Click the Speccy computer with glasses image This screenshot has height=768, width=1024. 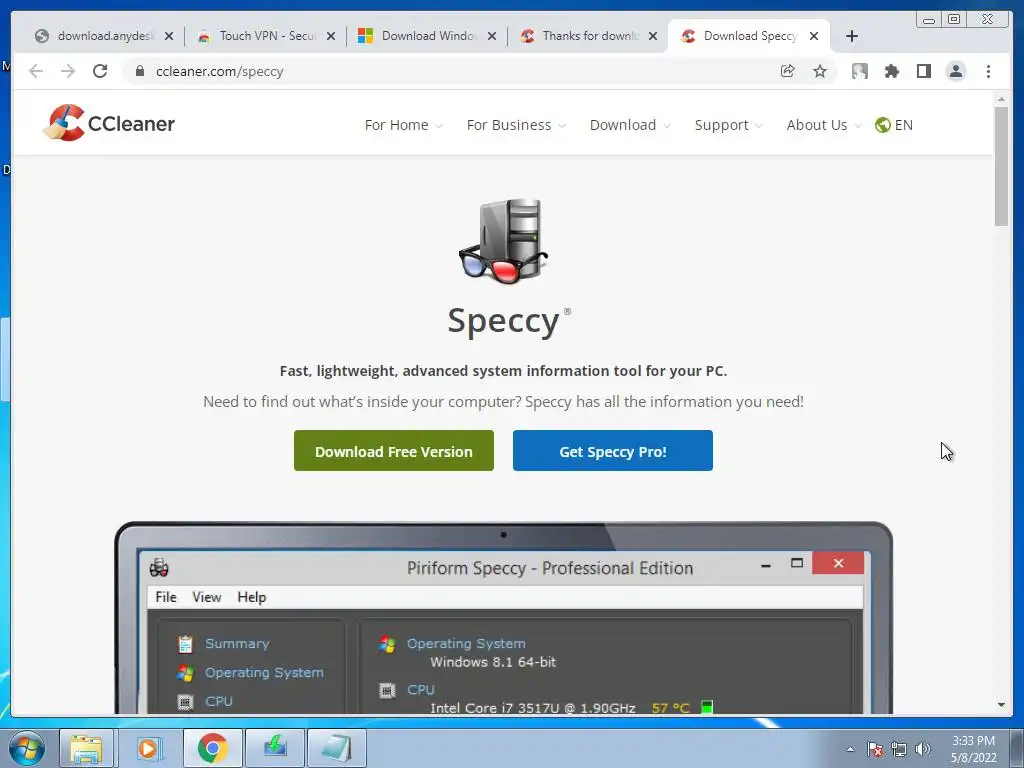[504, 241]
